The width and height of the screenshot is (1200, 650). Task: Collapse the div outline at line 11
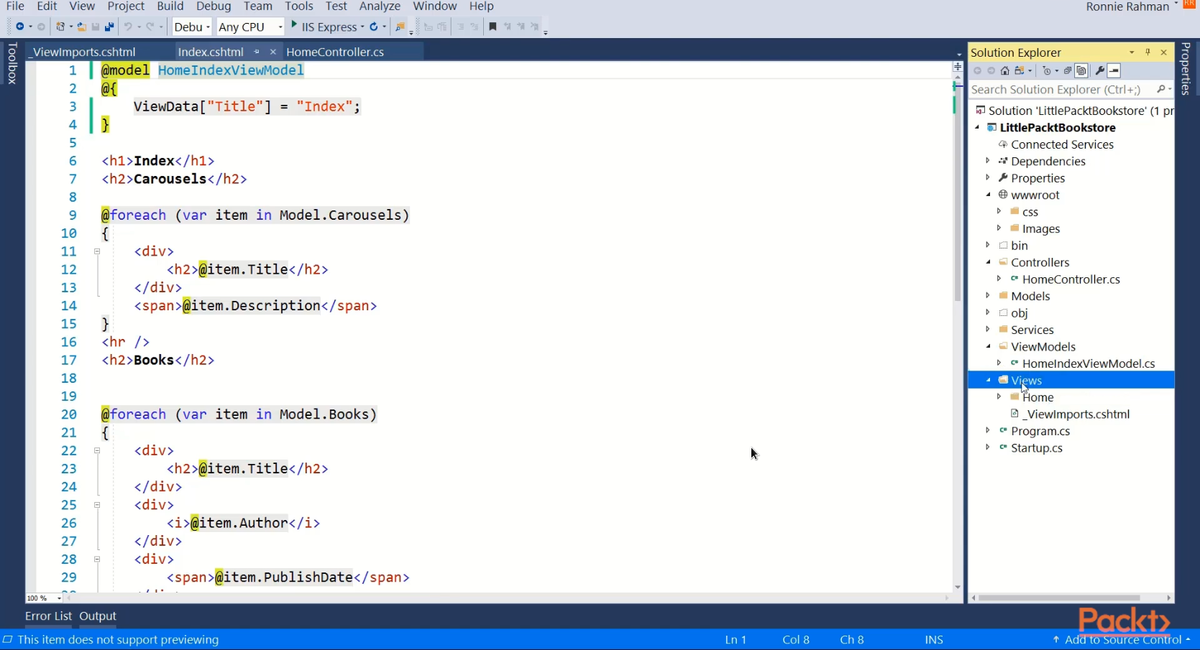click(97, 252)
